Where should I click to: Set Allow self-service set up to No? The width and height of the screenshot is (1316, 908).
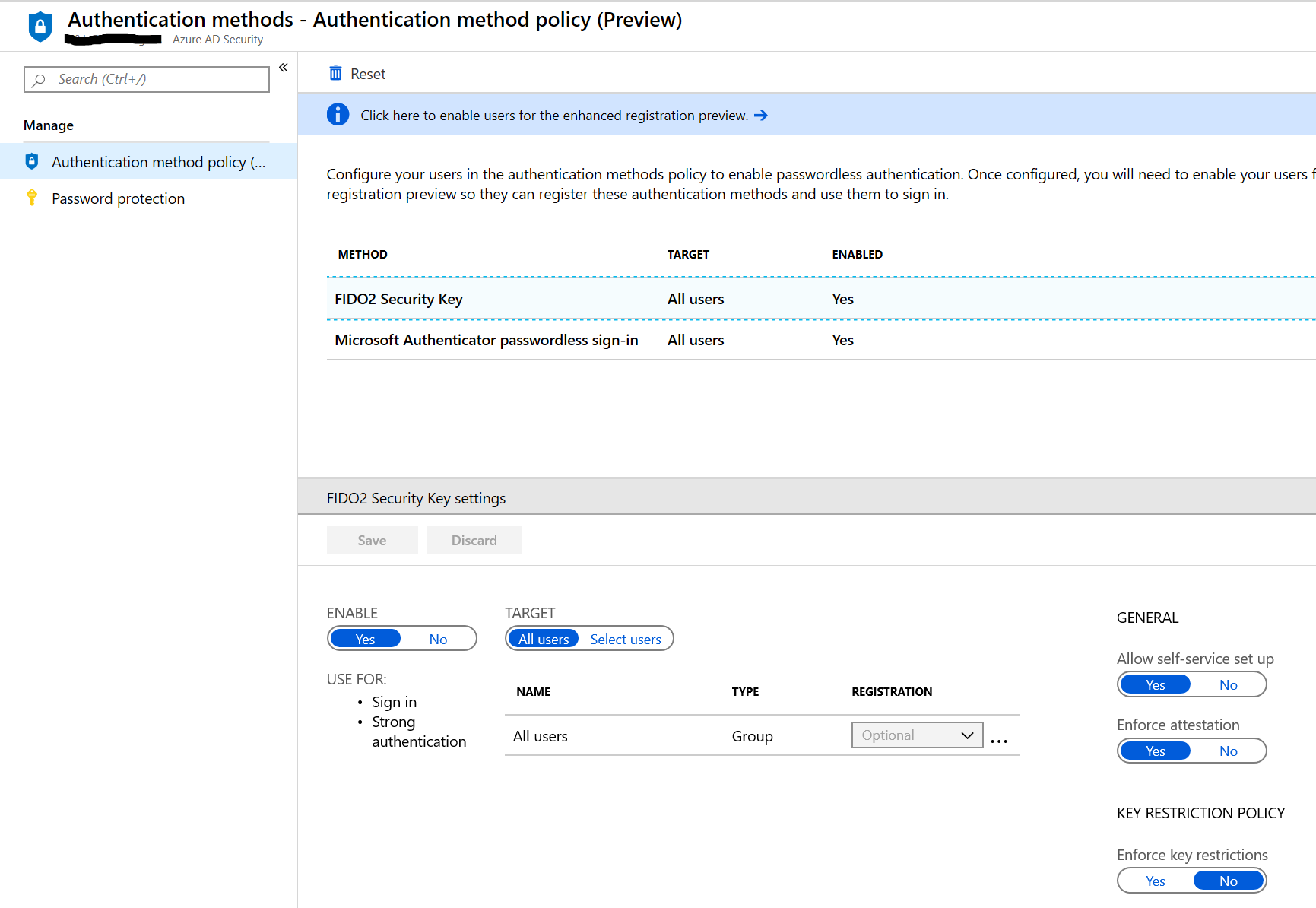[x=1228, y=684]
